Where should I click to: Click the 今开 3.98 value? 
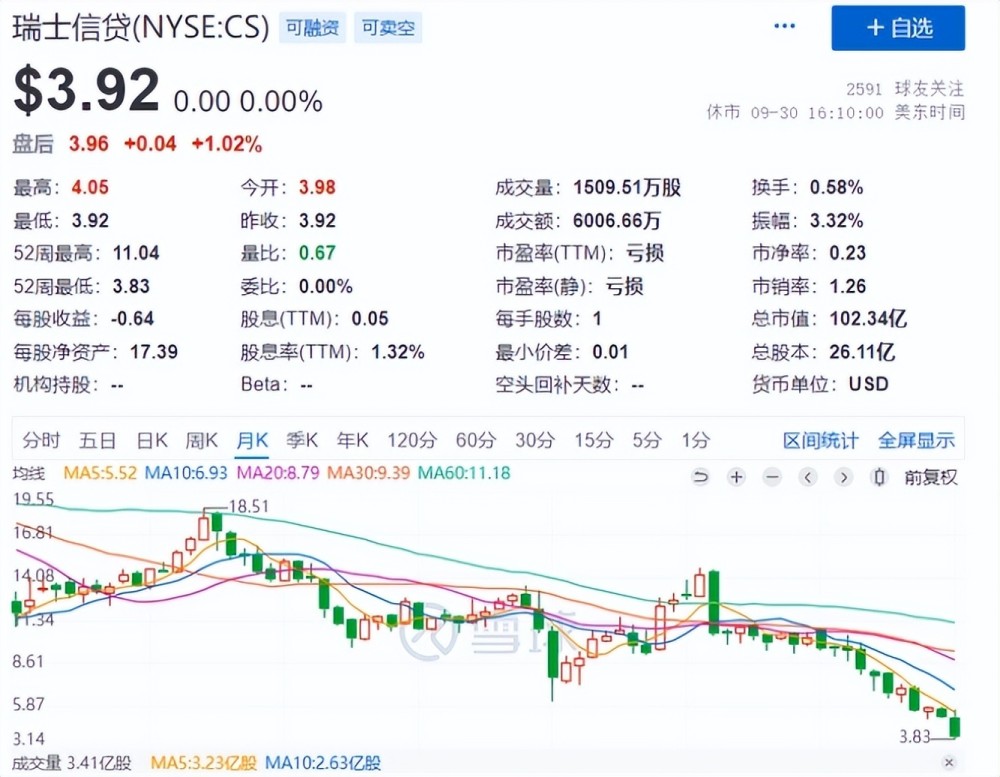pos(317,188)
